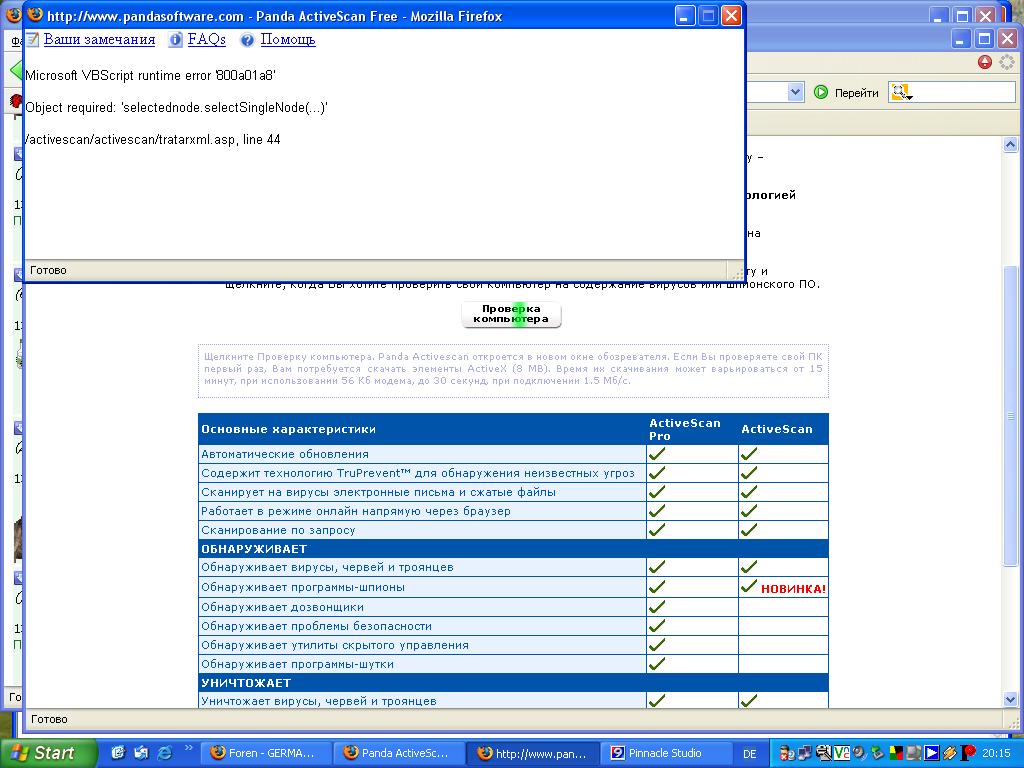Click the notepad icon beside Ваши замечания
Screen dimensions: 1024x768
click(x=33, y=40)
